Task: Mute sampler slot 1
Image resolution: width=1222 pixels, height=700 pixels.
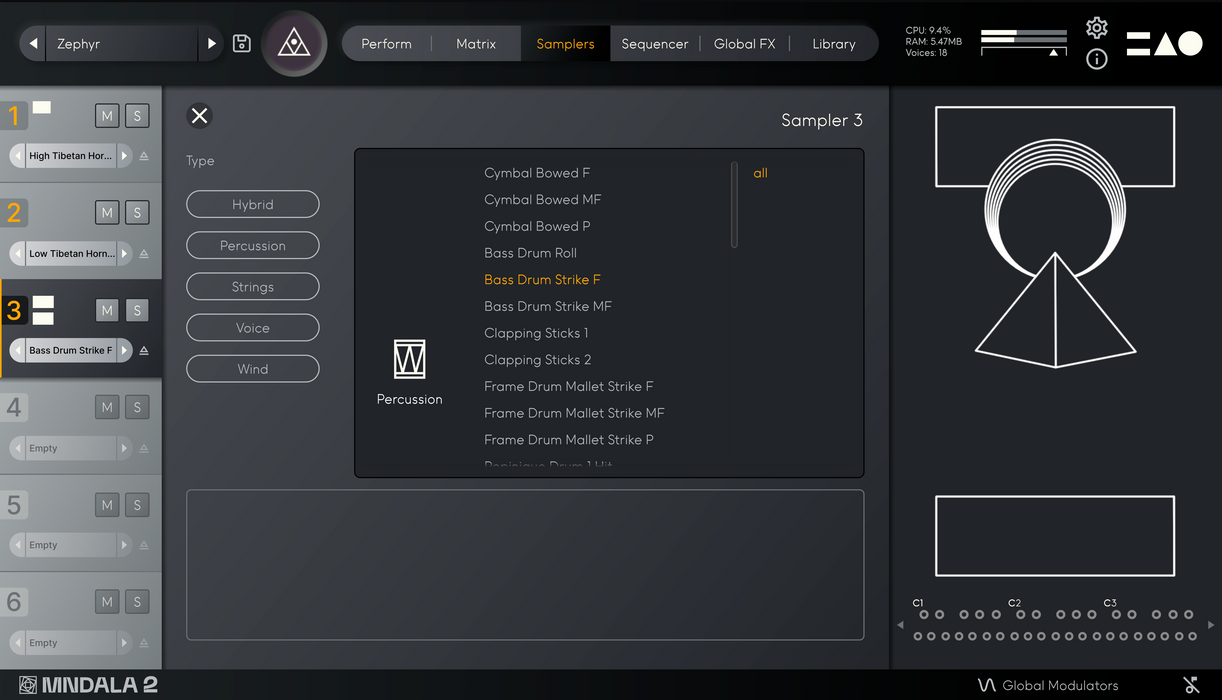Action: coord(107,116)
